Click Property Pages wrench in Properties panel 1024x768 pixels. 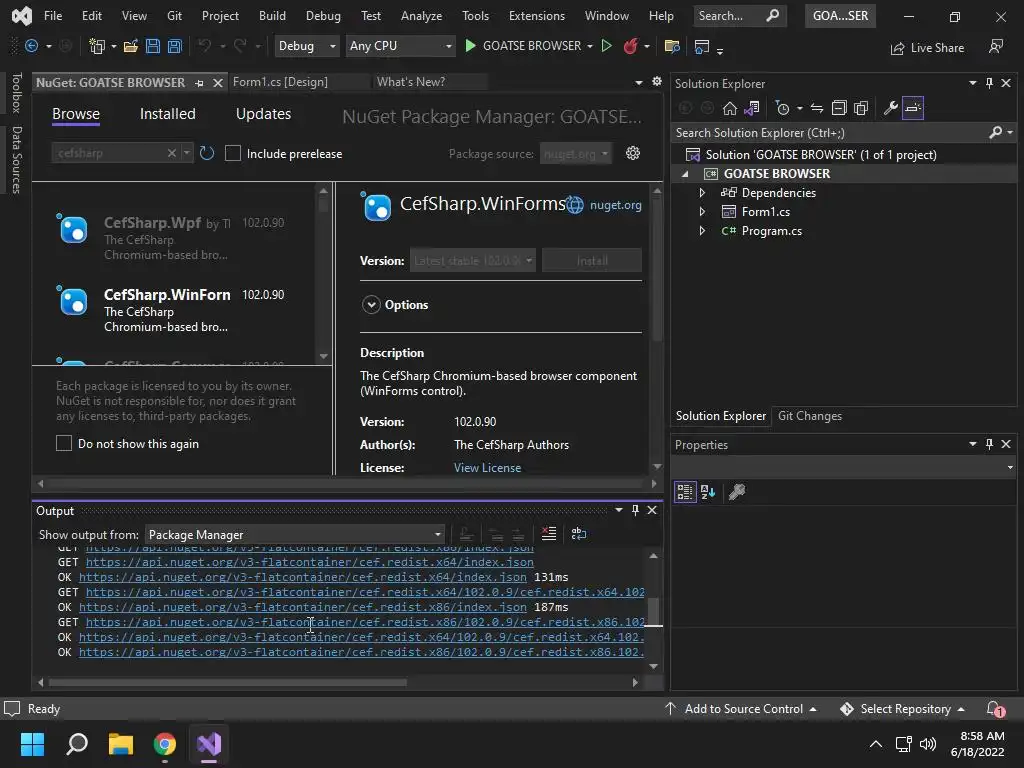pos(737,492)
